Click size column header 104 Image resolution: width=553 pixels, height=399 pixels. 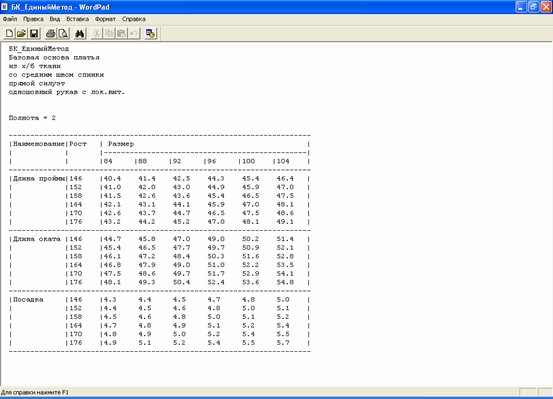[x=283, y=161]
